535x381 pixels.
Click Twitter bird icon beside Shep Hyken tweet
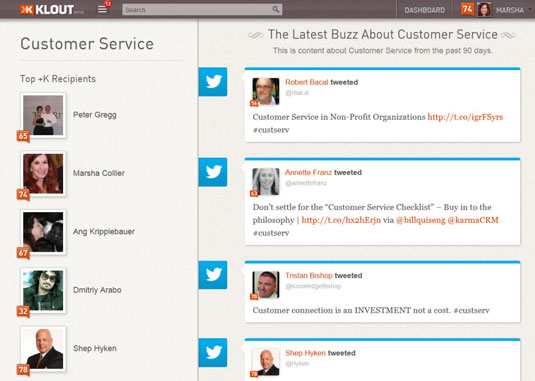click(x=213, y=353)
